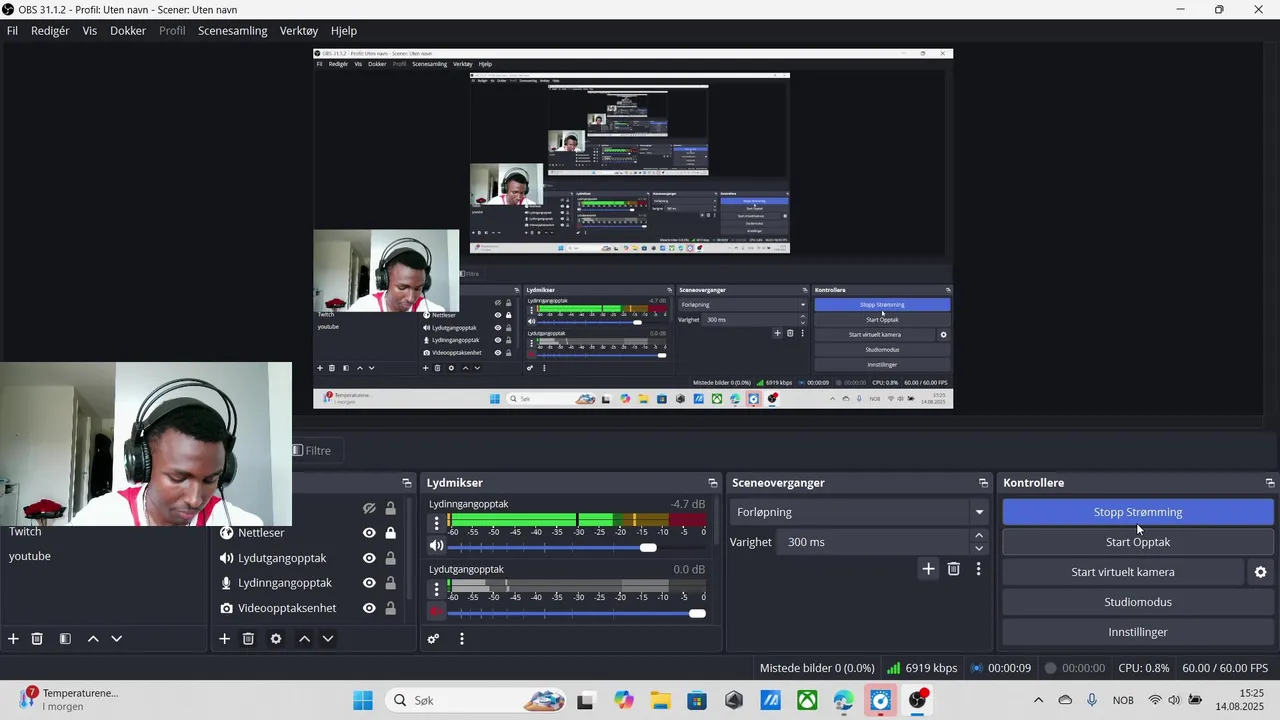This screenshot has width=1280, height=720.
Task: Open the Vis menu
Action: point(90,31)
